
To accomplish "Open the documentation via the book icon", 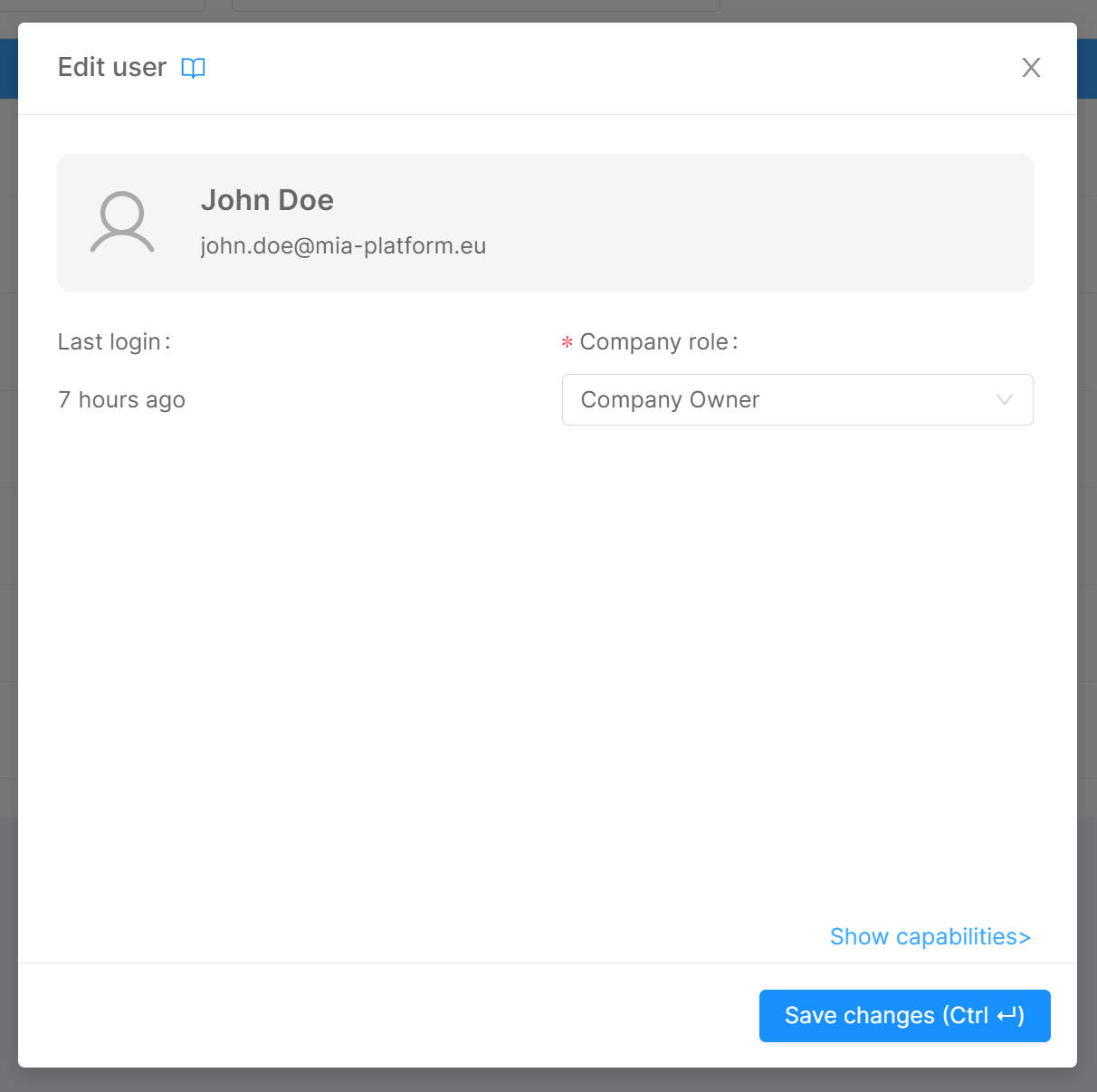I will coord(193,67).
